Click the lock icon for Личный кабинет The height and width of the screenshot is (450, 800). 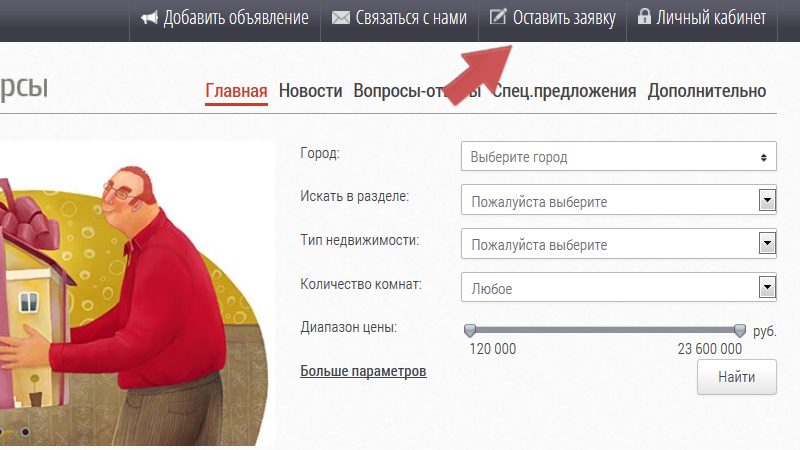(644, 16)
